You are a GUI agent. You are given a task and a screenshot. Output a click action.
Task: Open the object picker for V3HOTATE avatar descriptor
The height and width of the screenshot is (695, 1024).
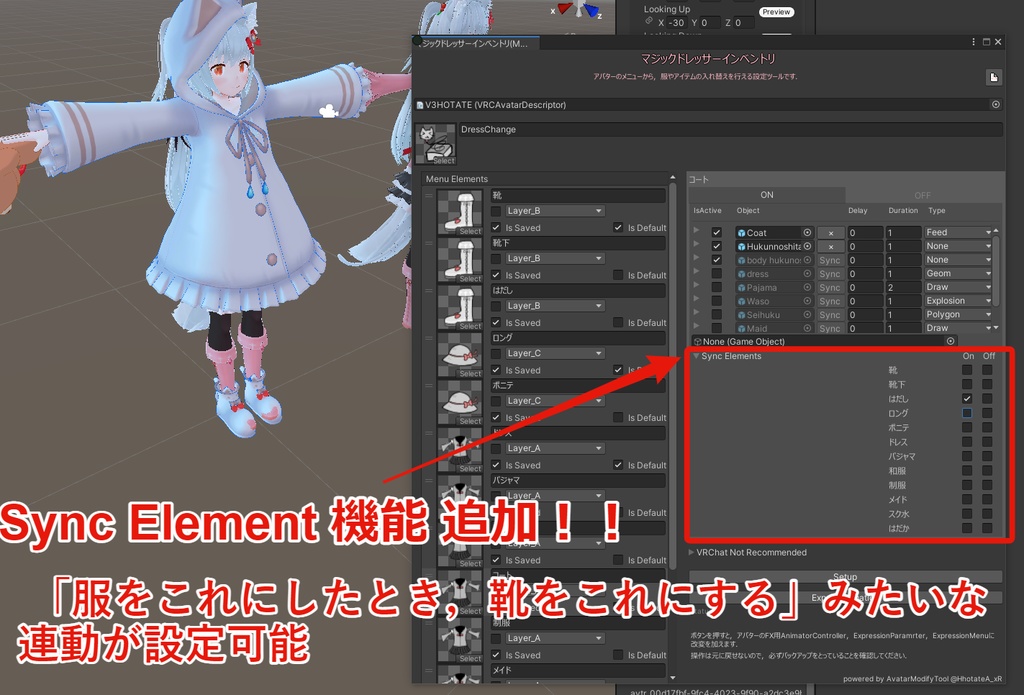(x=995, y=105)
